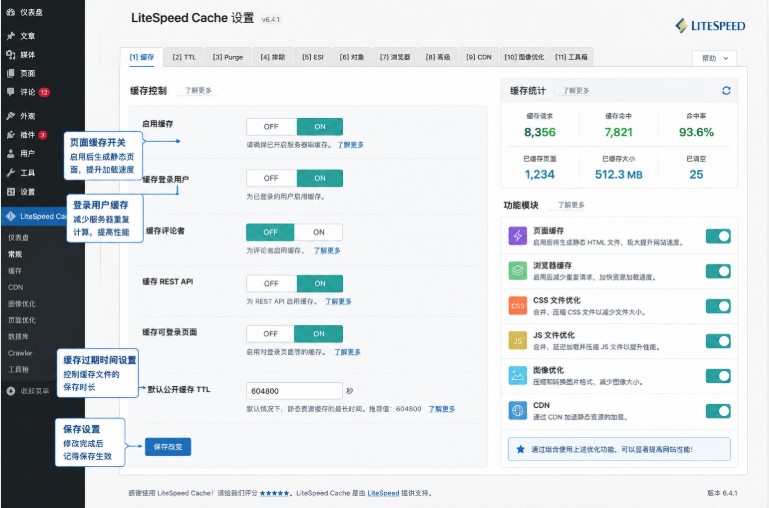Click the comments count badge 12

coord(44,92)
